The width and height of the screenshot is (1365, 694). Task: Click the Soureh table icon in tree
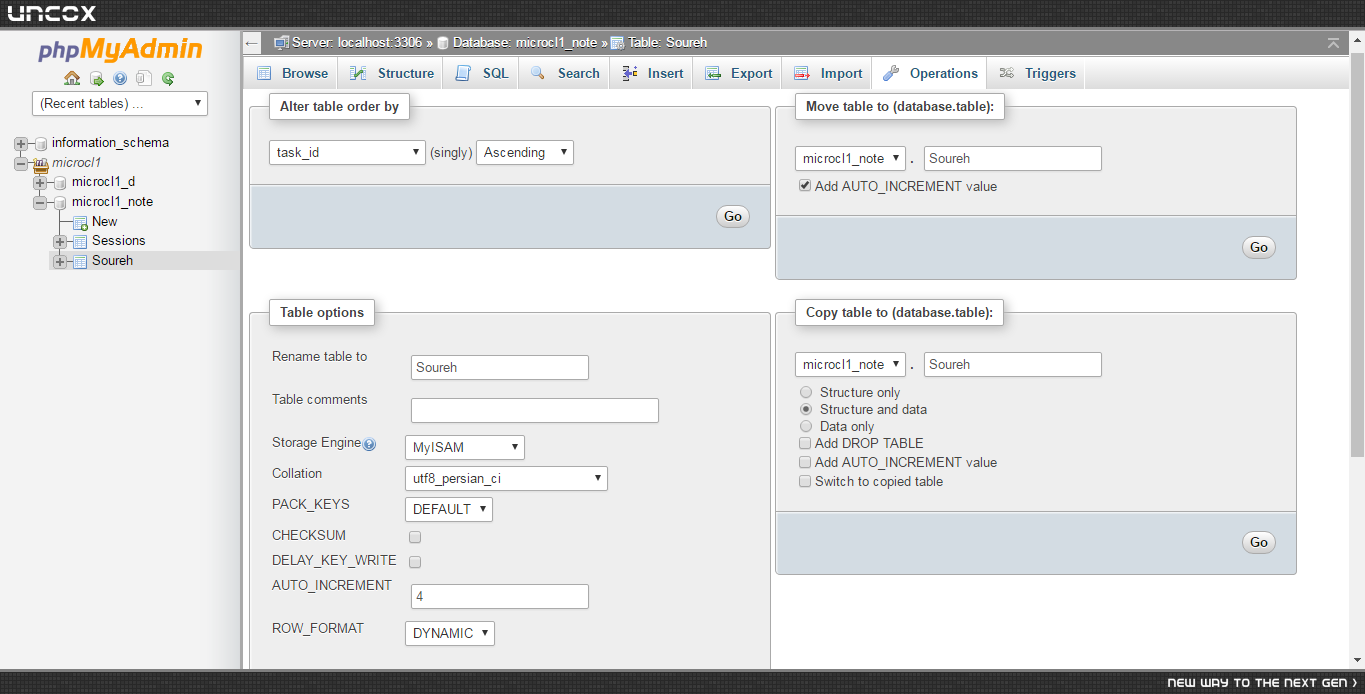[80, 261]
